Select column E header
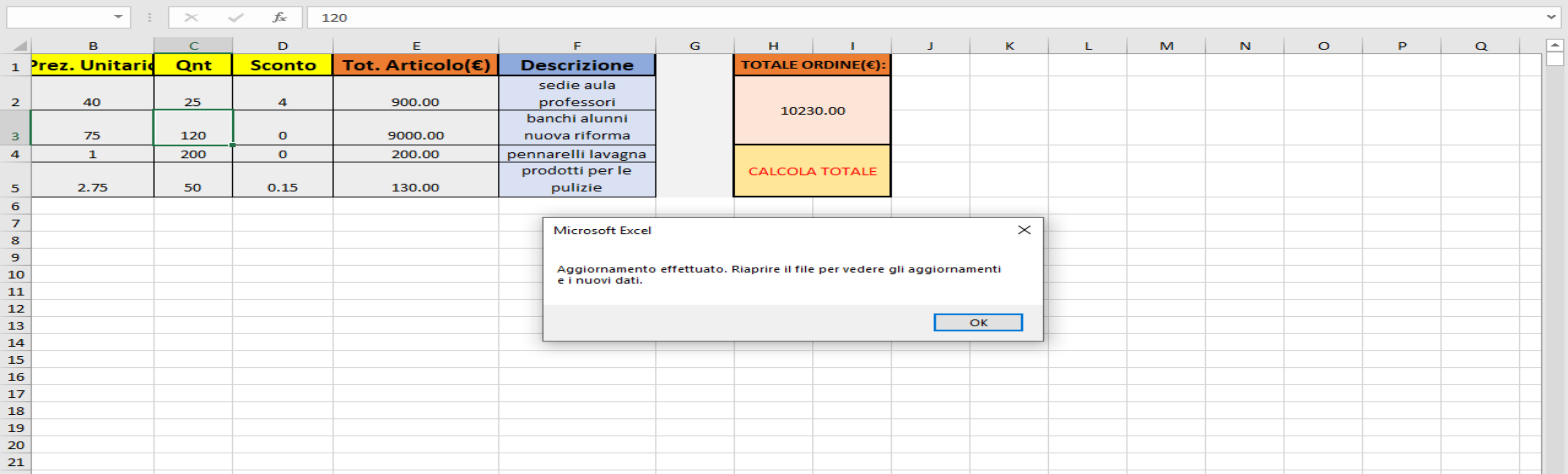Image resolution: width=1568 pixels, height=474 pixels. [x=416, y=46]
